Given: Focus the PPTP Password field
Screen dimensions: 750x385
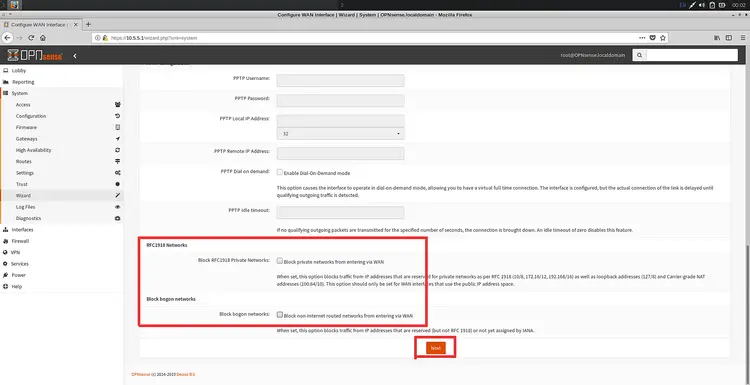Looking at the screenshot, I should tap(341, 100).
